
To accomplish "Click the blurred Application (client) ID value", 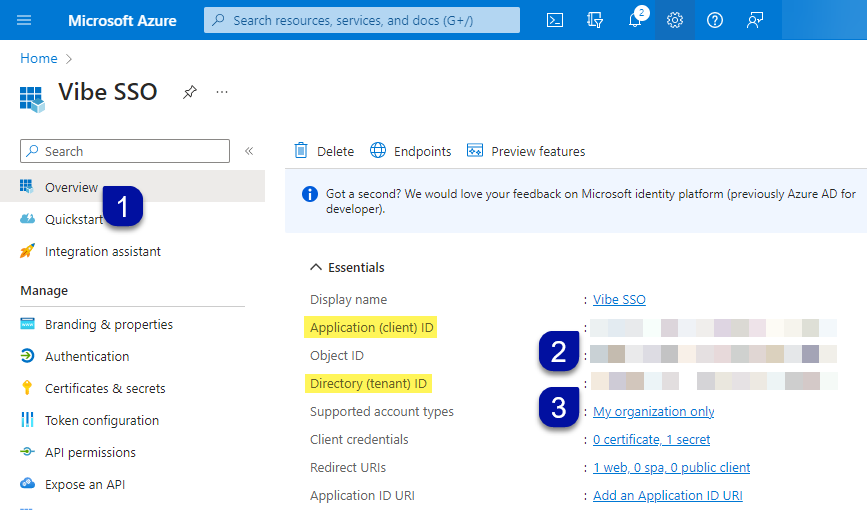I will (713, 328).
